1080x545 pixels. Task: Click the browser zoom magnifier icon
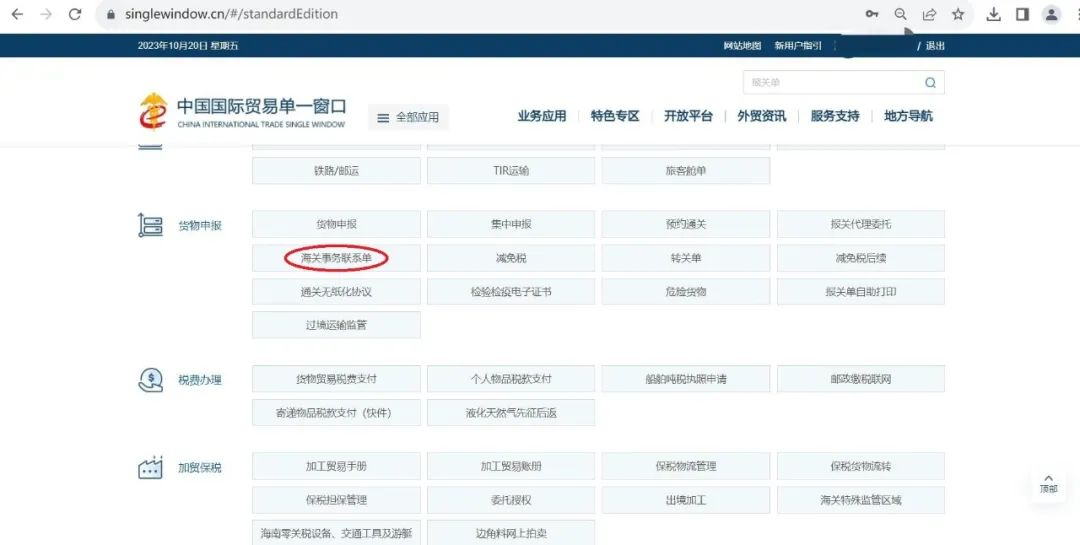900,14
